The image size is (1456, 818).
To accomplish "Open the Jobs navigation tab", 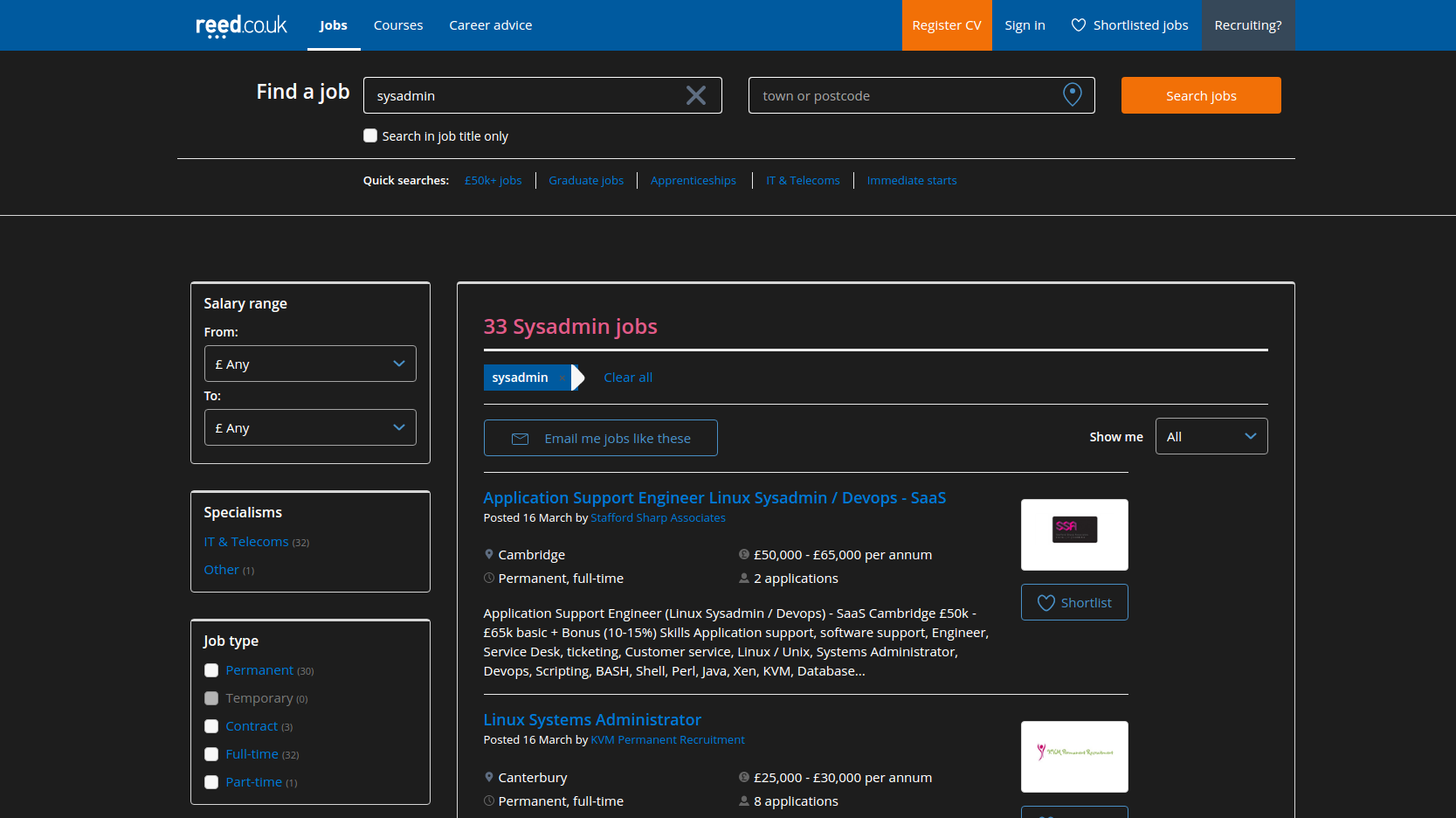I will [334, 25].
